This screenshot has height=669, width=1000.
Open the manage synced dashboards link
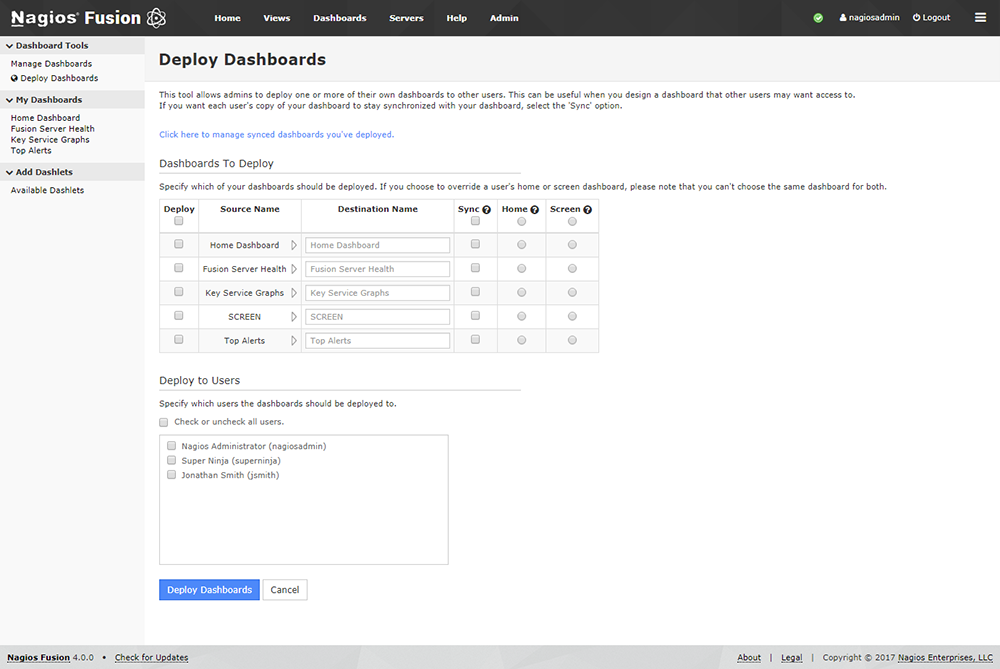tap(276, 134)
